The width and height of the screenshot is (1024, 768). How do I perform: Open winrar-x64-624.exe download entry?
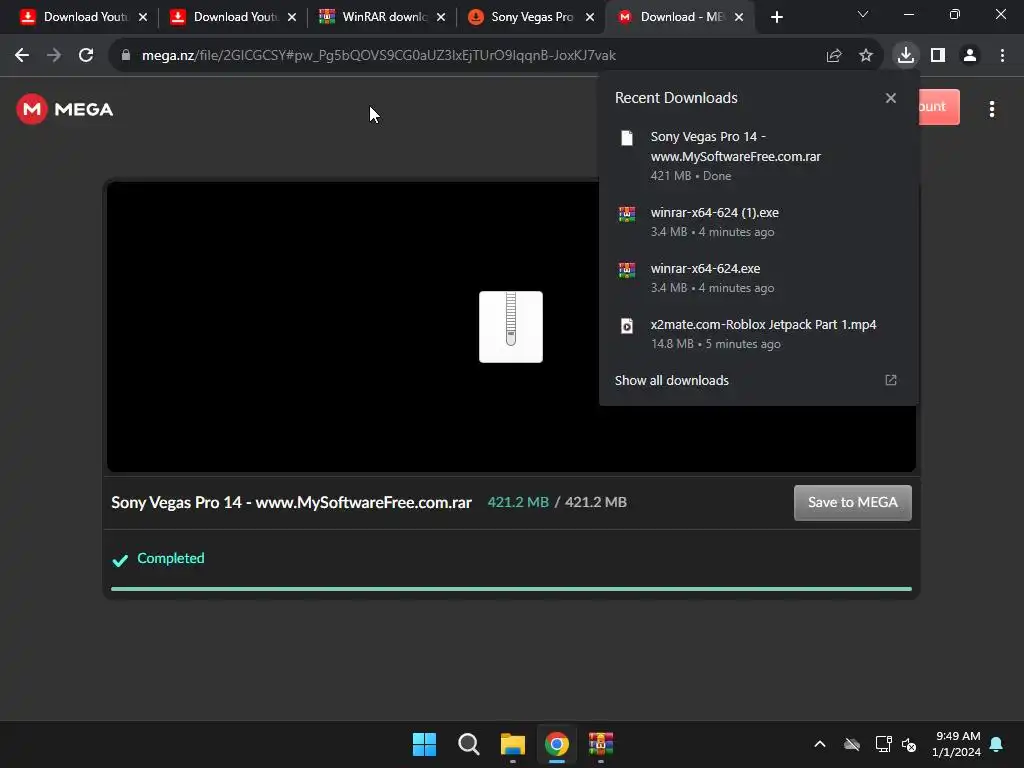click(759, 278)
